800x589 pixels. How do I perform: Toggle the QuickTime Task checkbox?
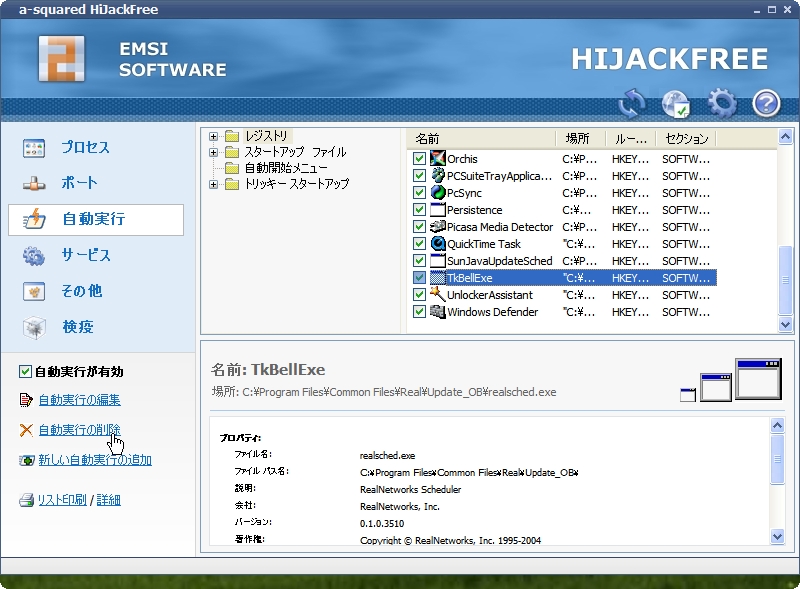pos(419,243)
